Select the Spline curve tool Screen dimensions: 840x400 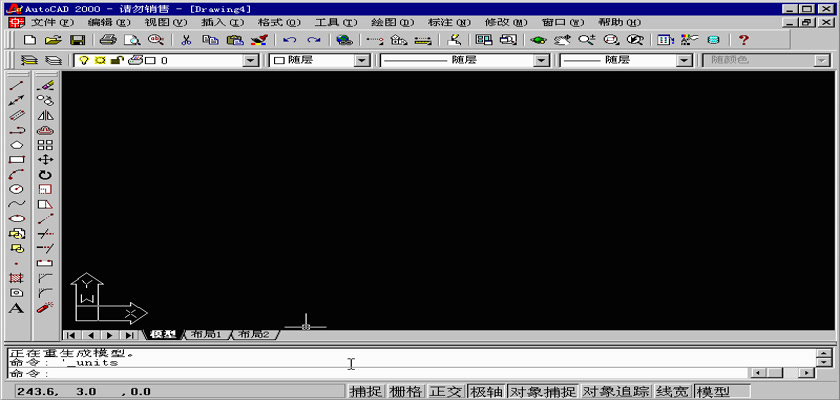(x=17, y=204)
